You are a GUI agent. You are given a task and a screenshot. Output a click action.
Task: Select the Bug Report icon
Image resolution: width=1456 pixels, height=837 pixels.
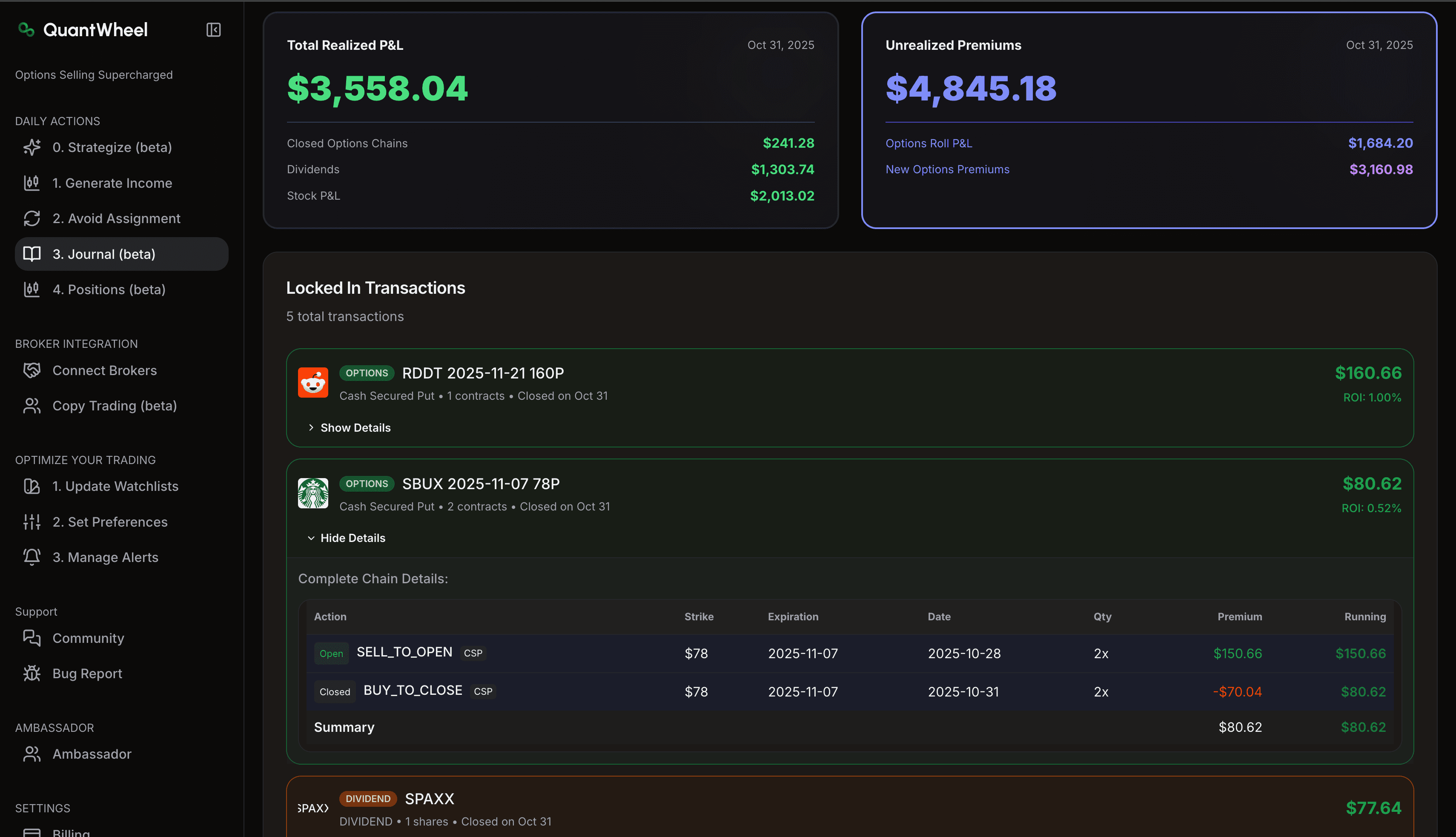(32, 673)
